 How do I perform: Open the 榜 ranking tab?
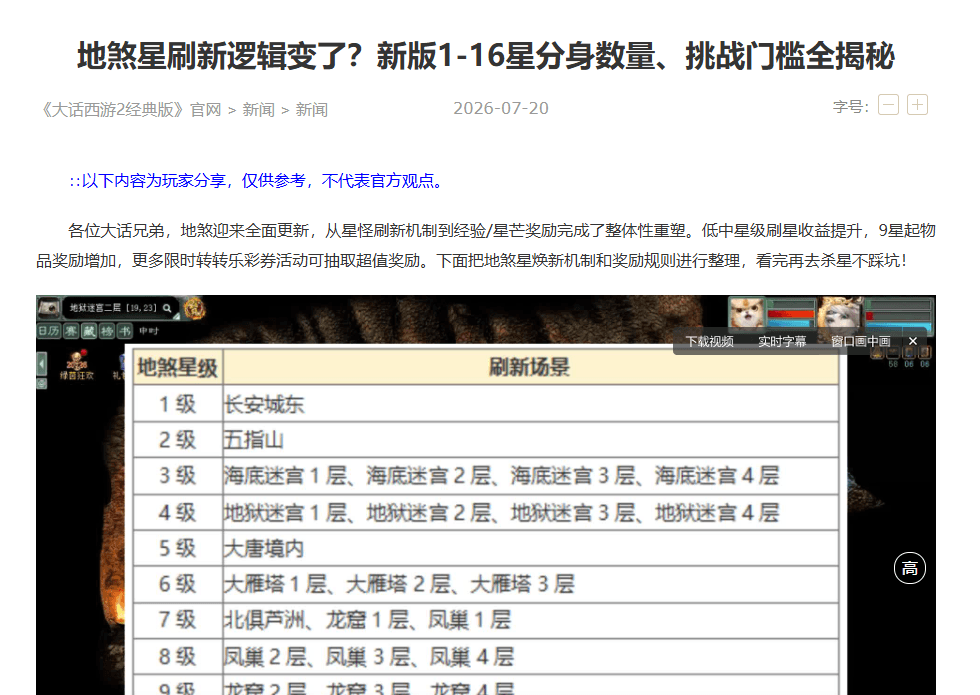point(108,331)
